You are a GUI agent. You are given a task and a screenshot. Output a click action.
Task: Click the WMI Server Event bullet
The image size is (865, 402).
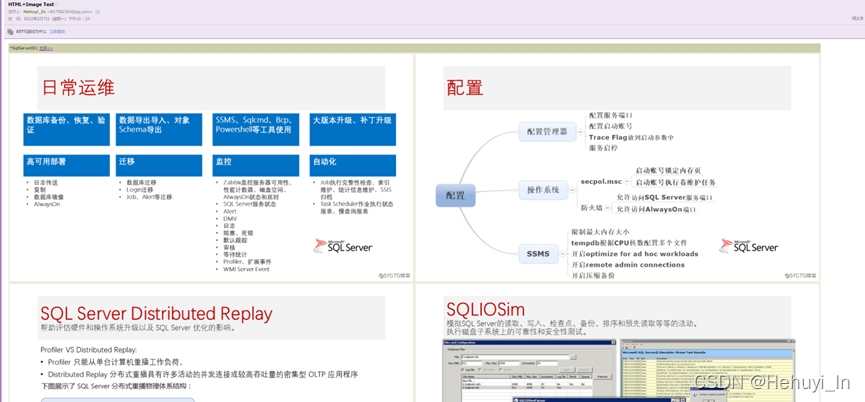(x=246, y=269)
